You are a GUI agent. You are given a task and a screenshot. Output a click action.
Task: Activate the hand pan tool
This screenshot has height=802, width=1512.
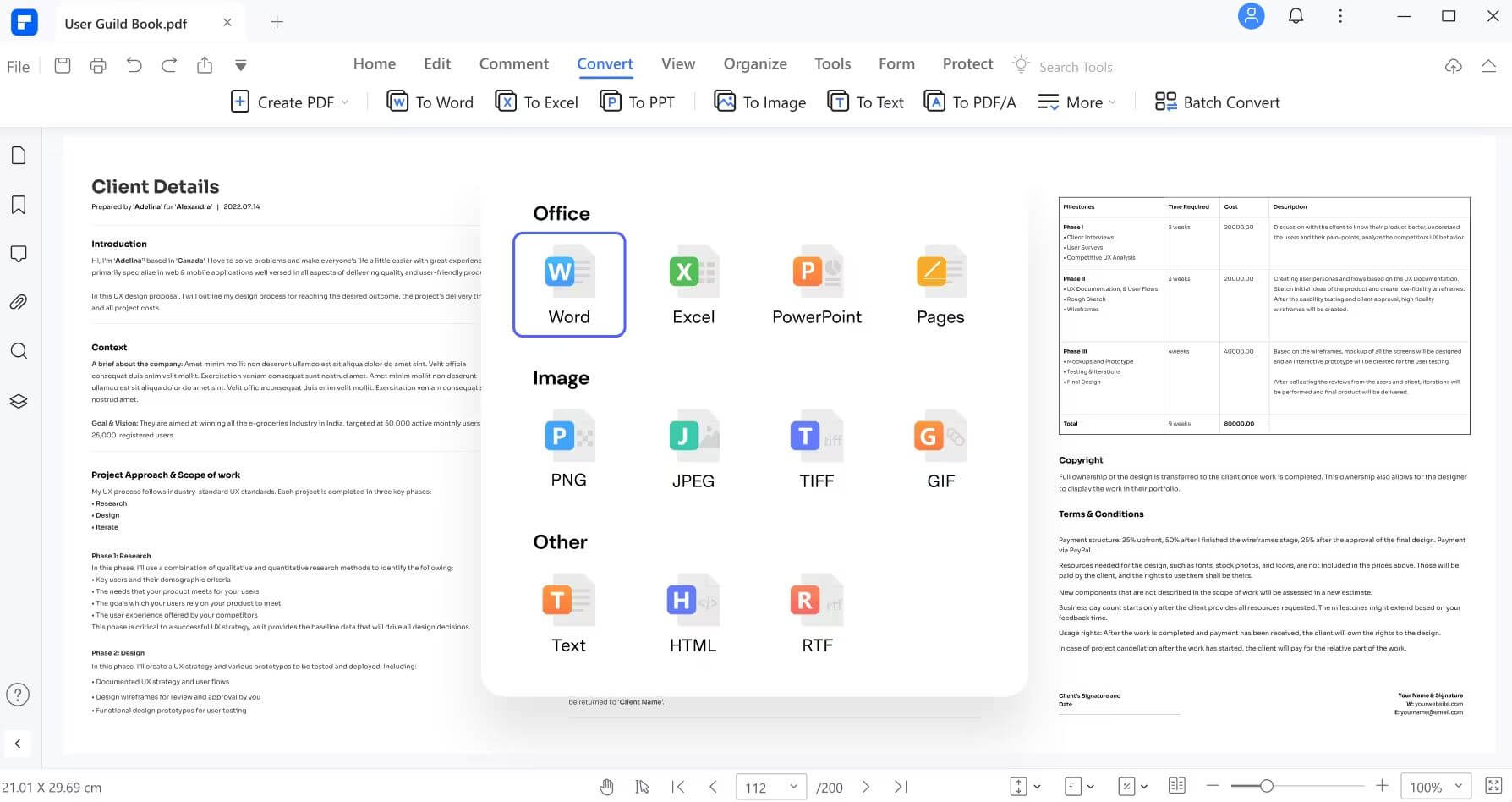point(606,787)
